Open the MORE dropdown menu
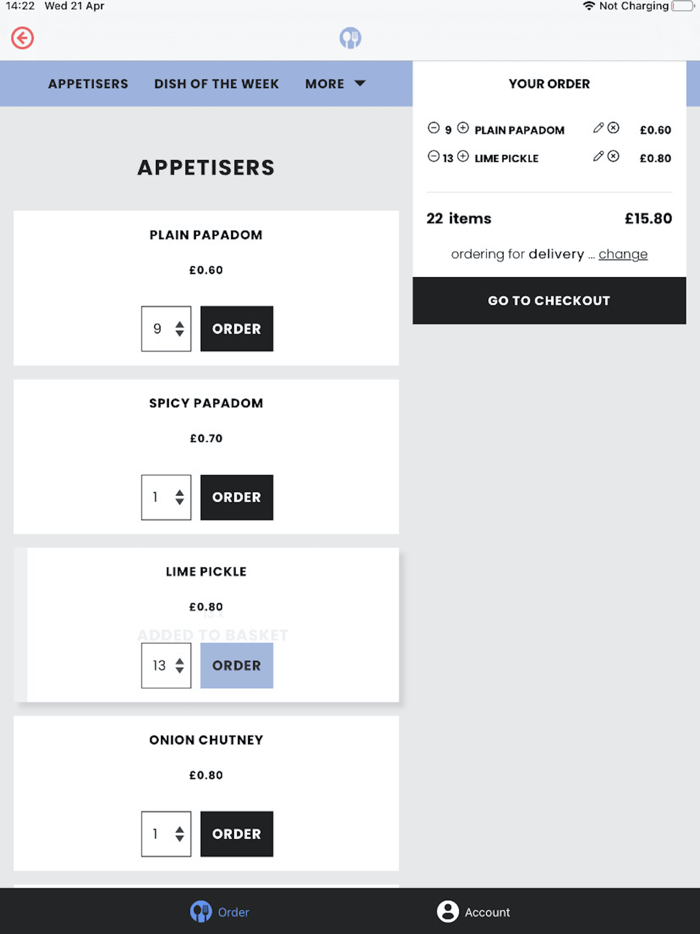 click(x=335, y=84)
